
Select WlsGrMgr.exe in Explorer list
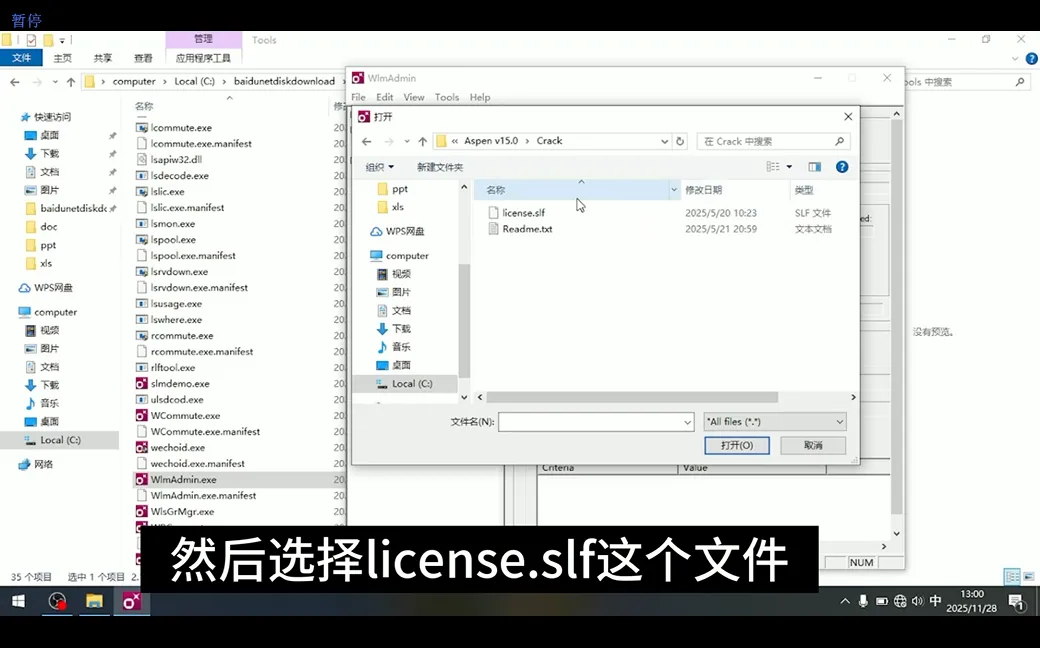click(182, 511)
